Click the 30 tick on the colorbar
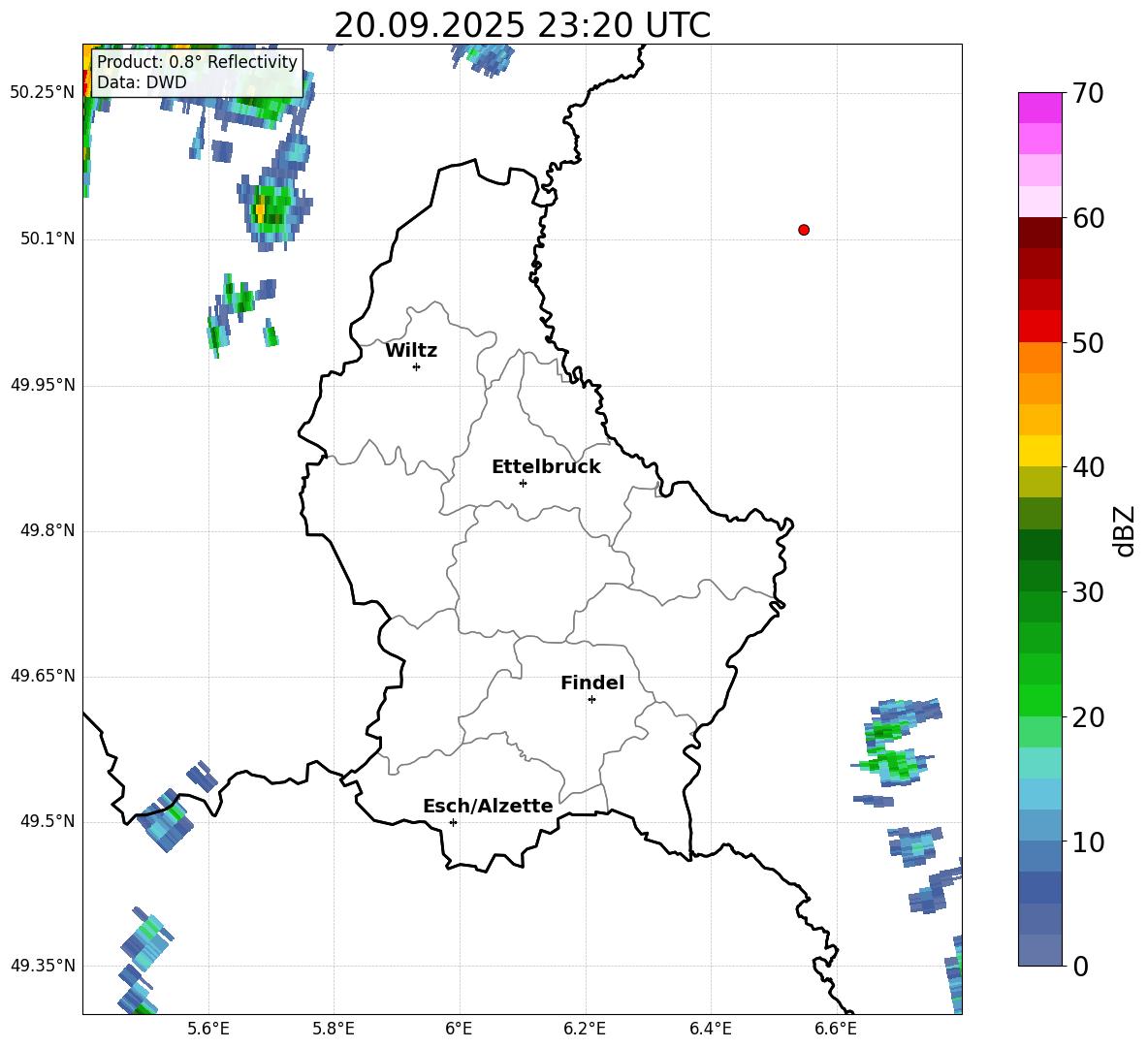1148x1048 pixels. tap(1087, 592)
